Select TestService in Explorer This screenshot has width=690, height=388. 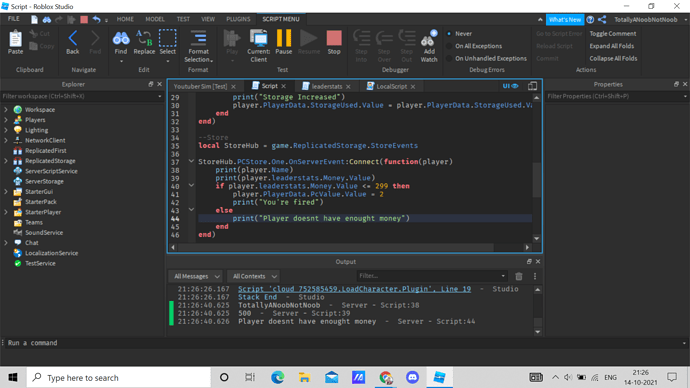(40, 264)
